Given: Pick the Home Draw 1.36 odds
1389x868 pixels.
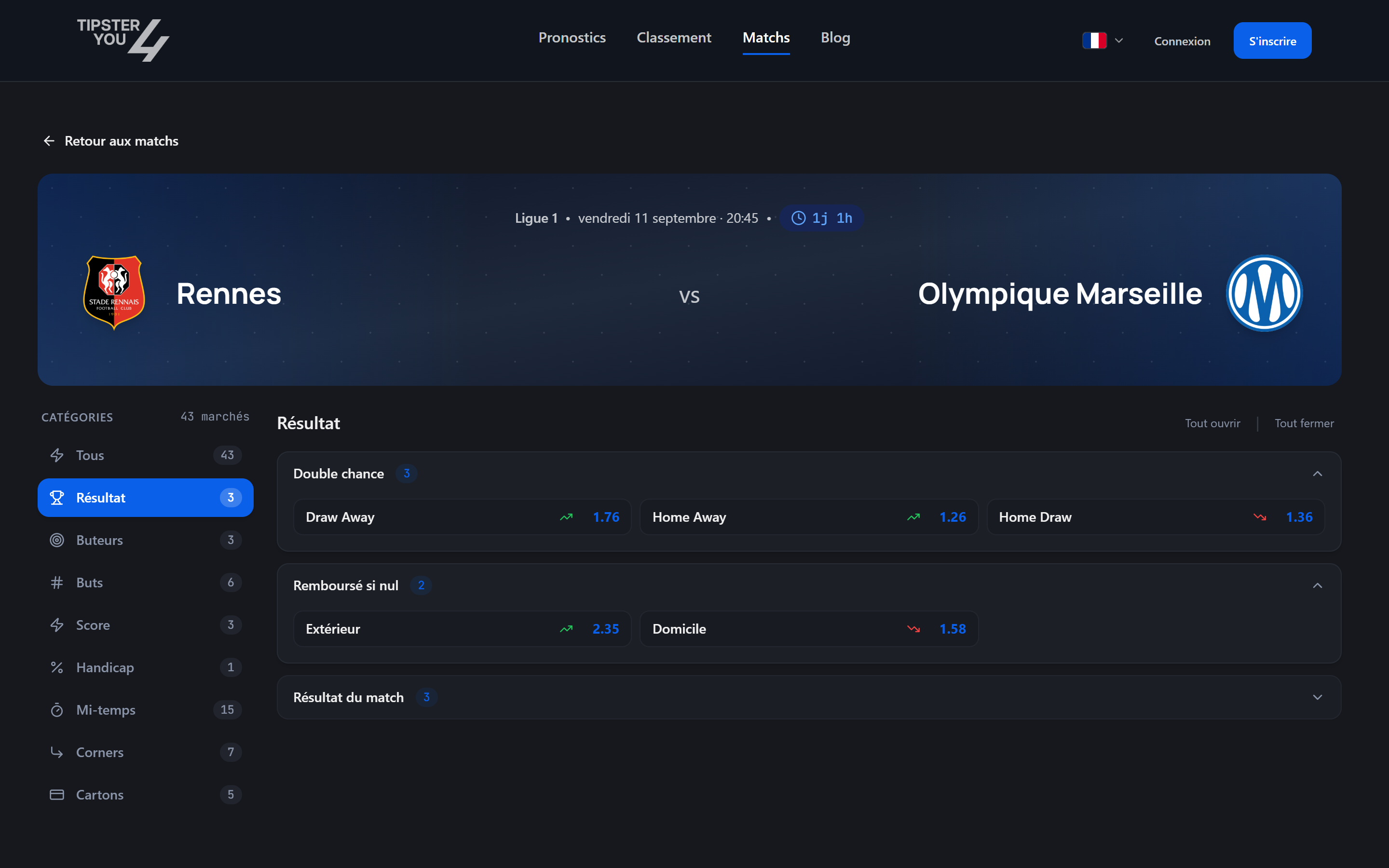Looking at the screenshot, I should point(1156,517).
